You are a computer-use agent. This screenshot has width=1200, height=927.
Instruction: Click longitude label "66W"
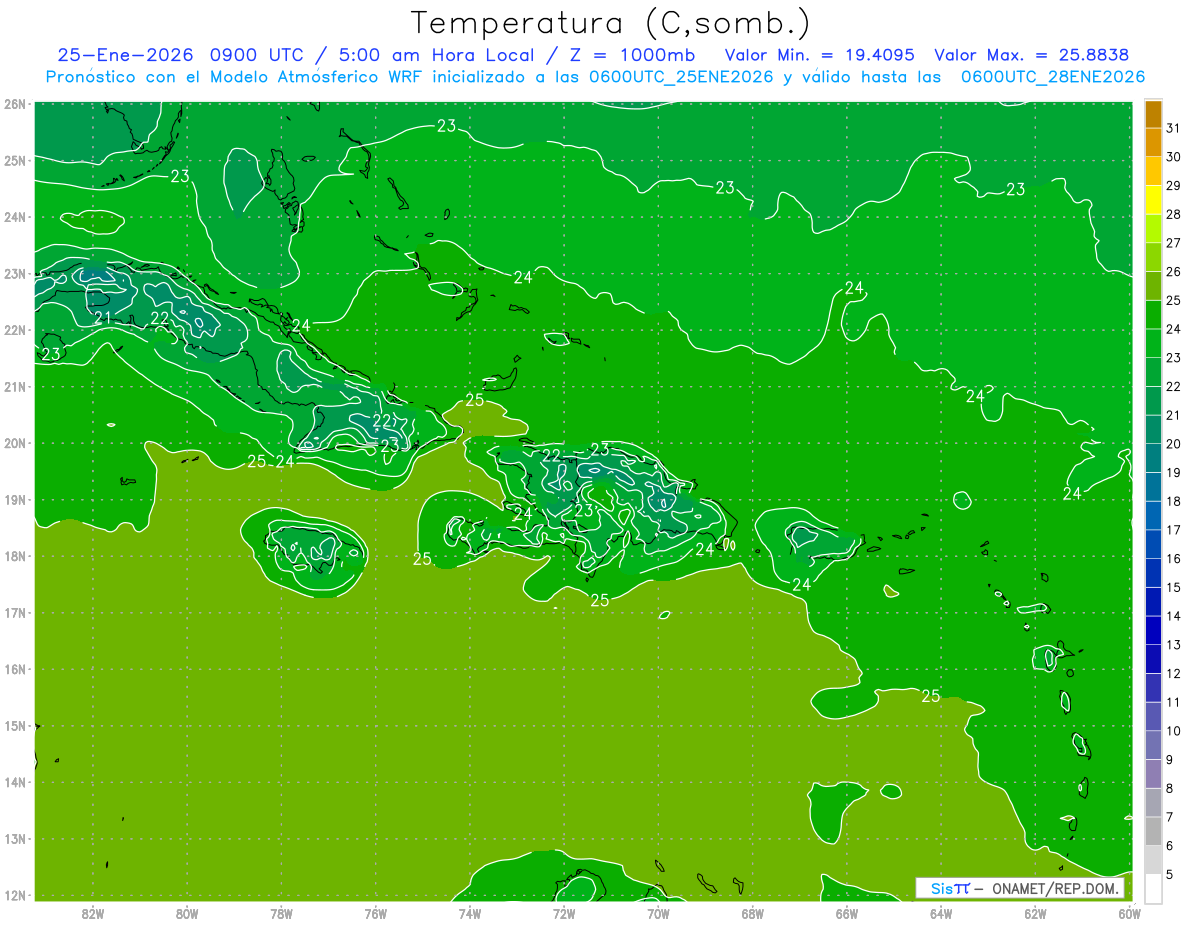pos(847,913)
